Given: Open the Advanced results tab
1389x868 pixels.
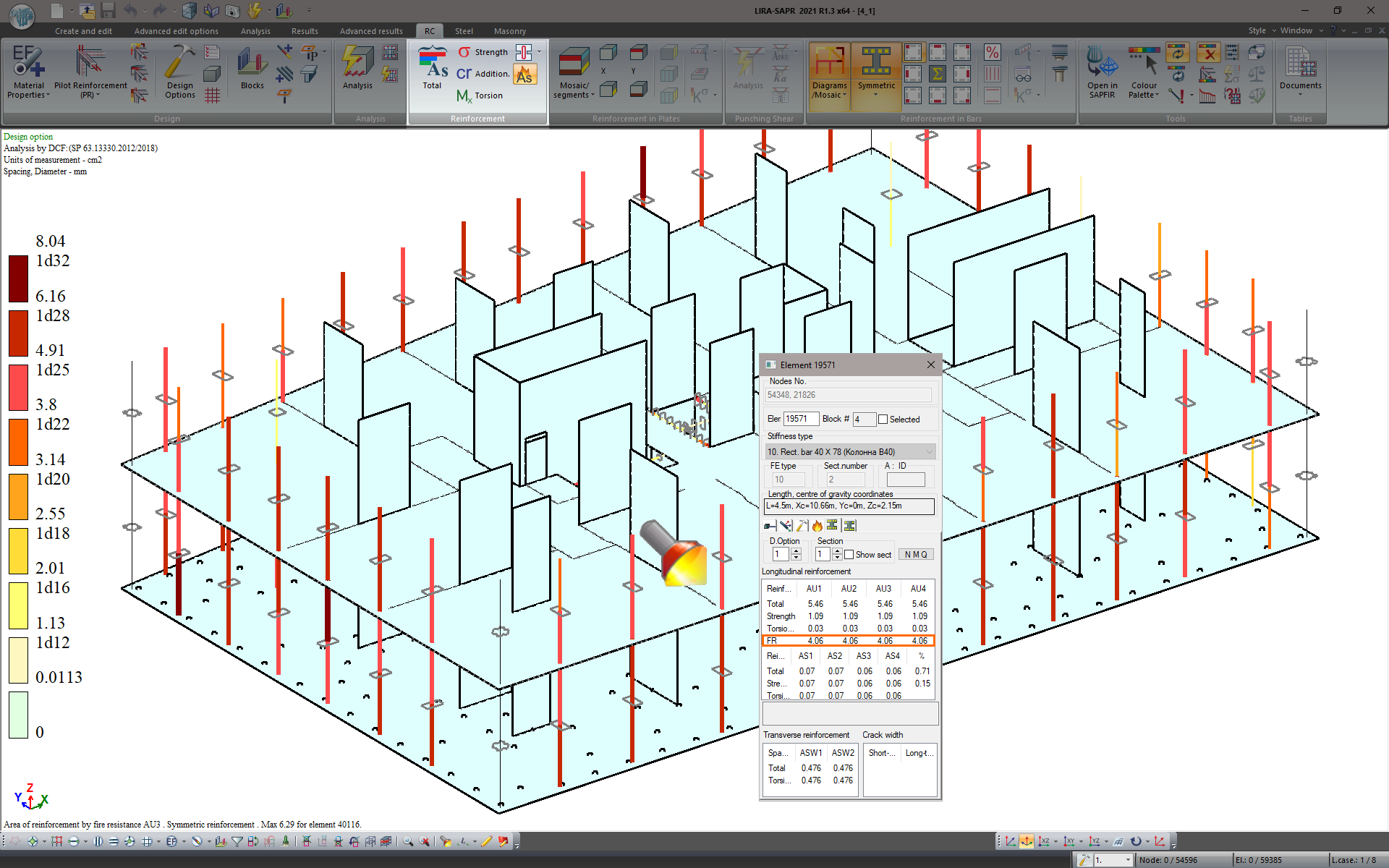Looking at the screenshot, I should tap(371, 31).
